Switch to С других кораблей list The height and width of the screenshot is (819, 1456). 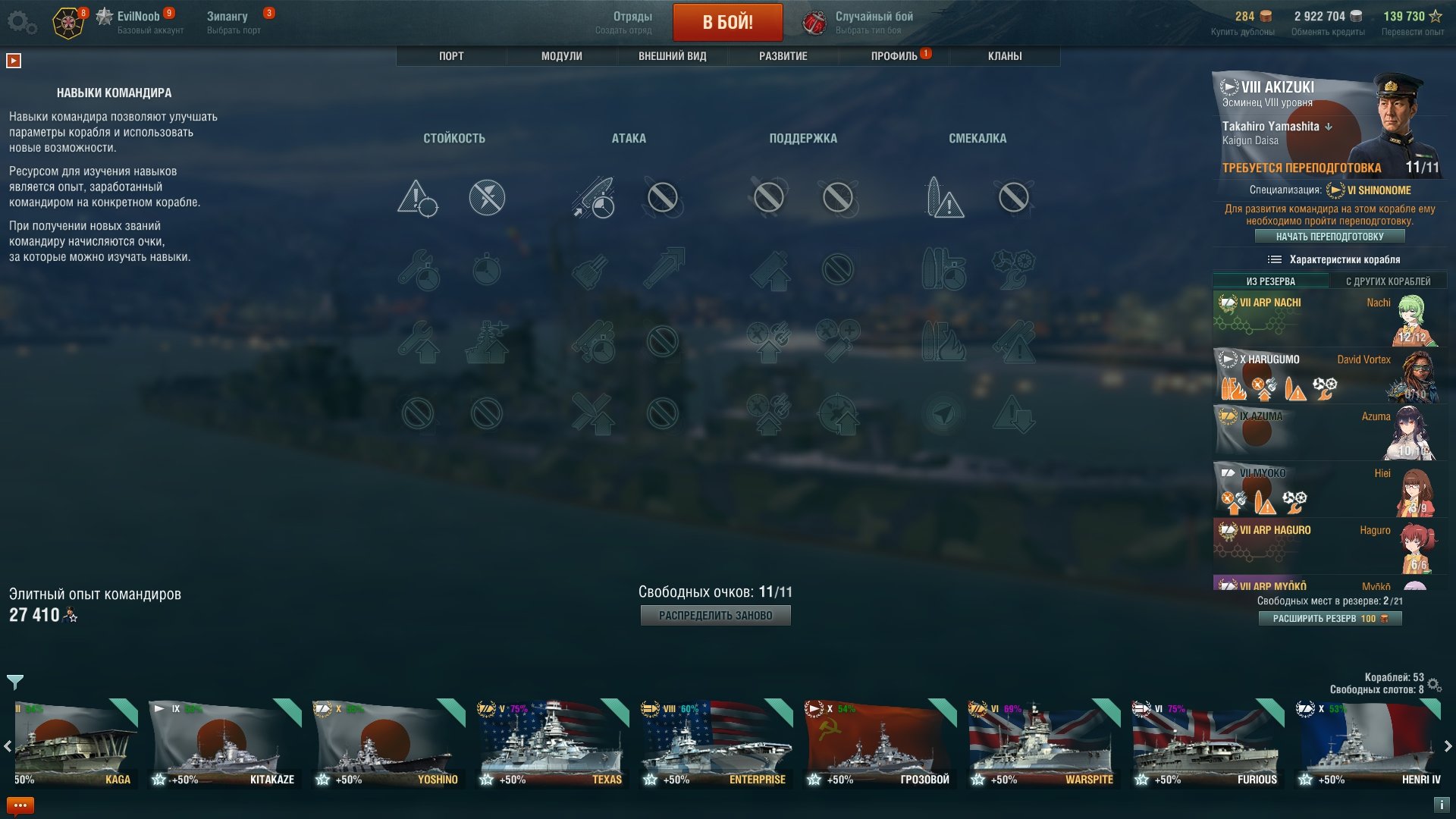coord(1388,281)
